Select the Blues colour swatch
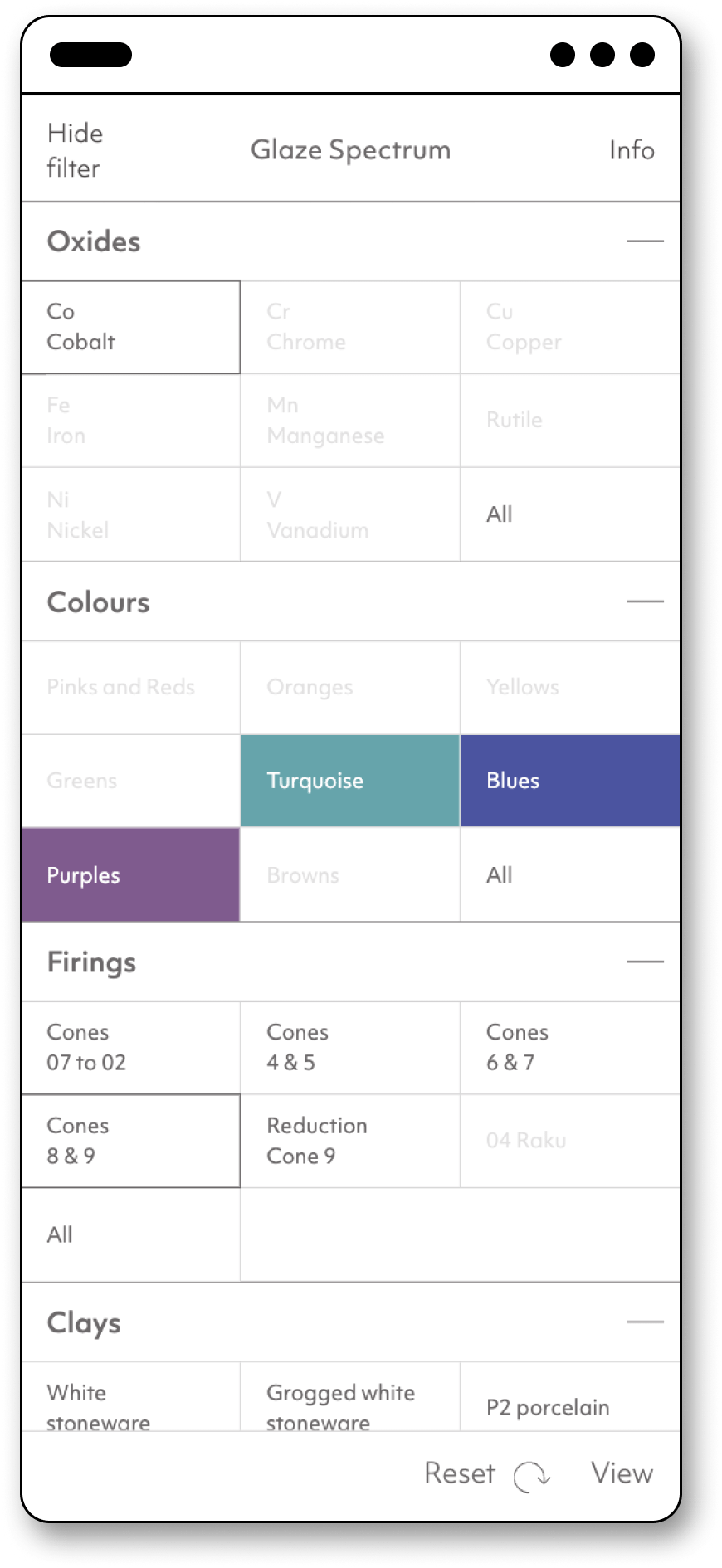The image size is (722, 1568). pos(570,781)
